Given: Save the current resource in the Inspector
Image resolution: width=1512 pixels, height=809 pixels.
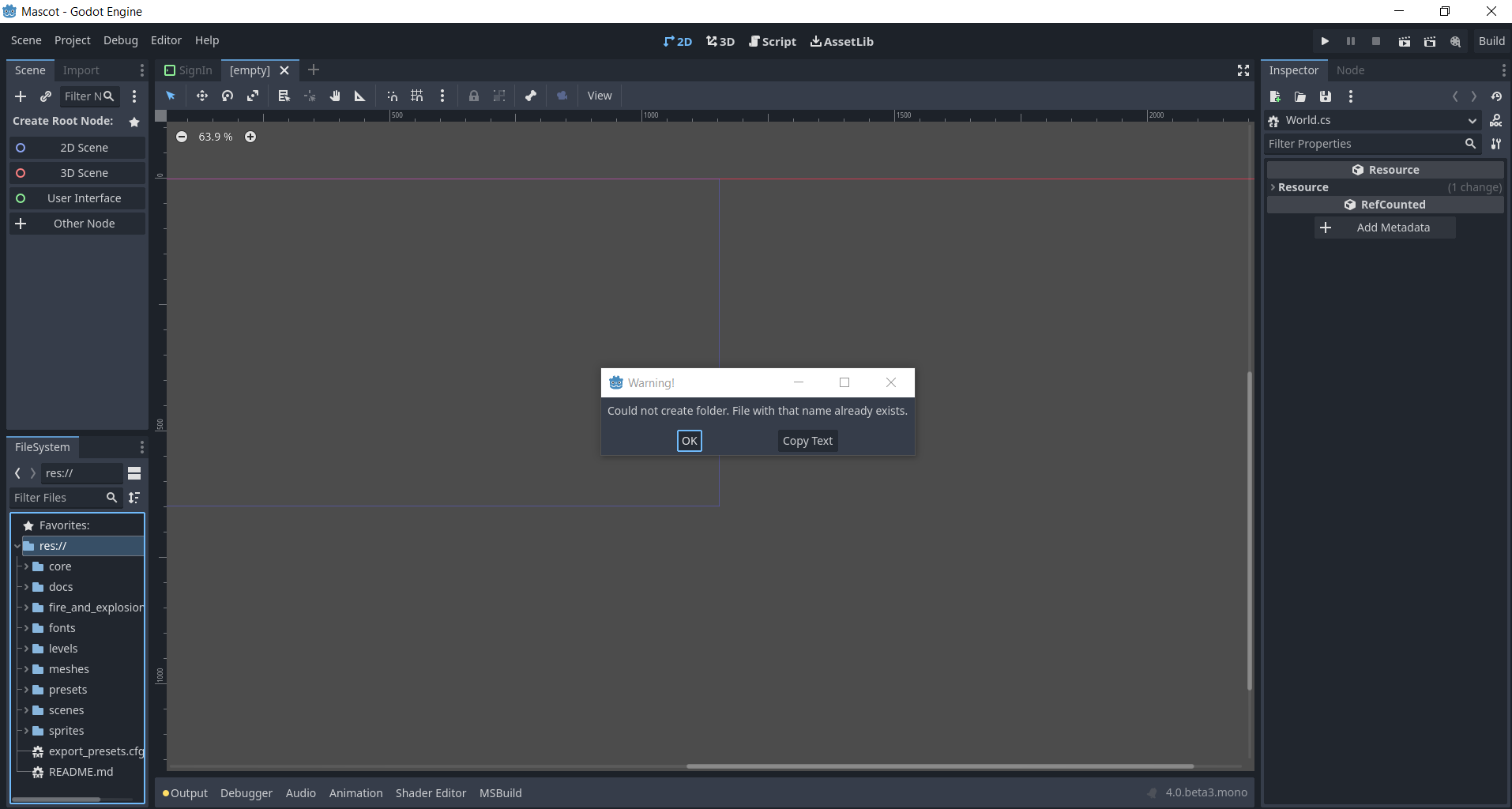Looking at the screenshot, I should (1326, 96).
